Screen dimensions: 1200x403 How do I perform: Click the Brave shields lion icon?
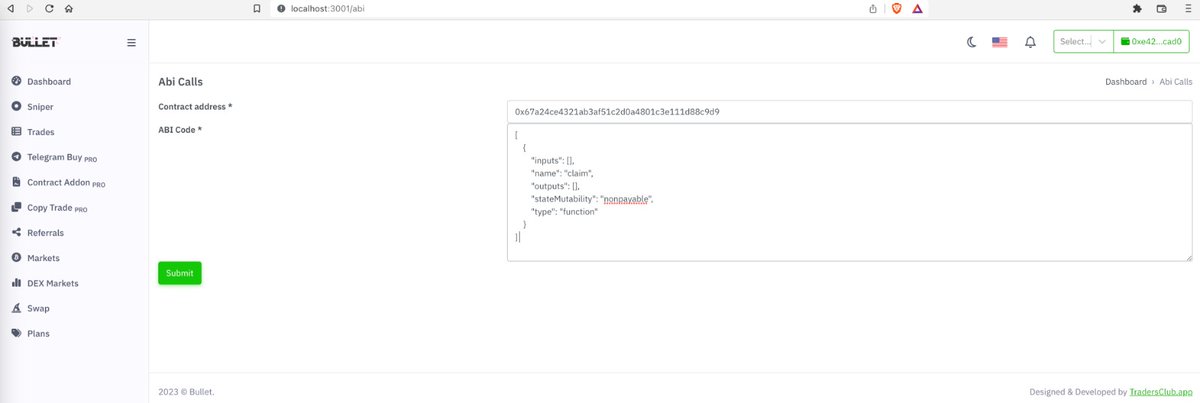[896, 8]
